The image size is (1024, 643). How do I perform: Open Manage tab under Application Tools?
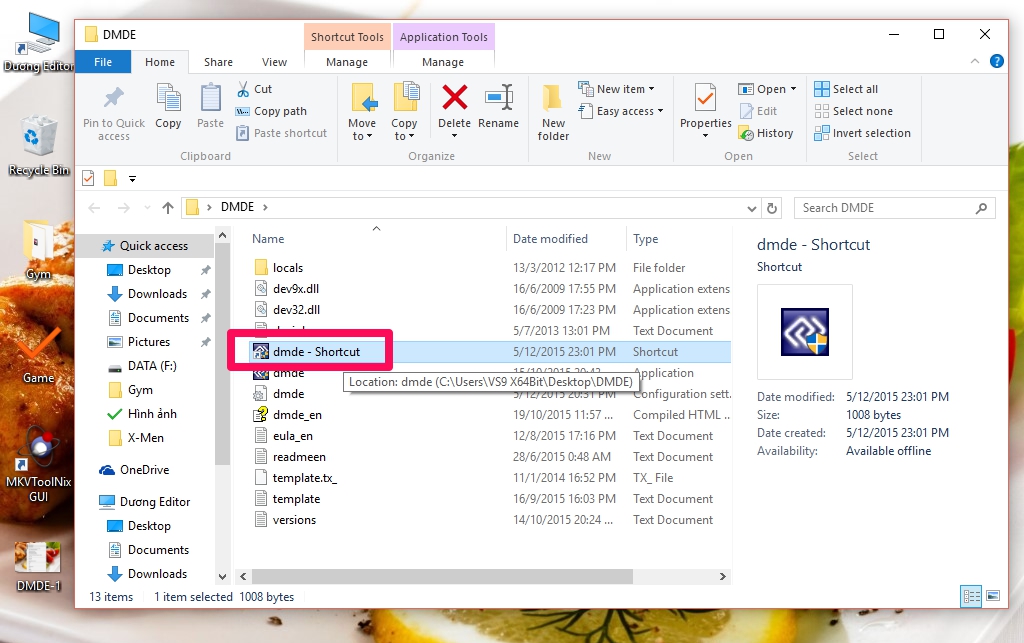[x=443, y=62]
